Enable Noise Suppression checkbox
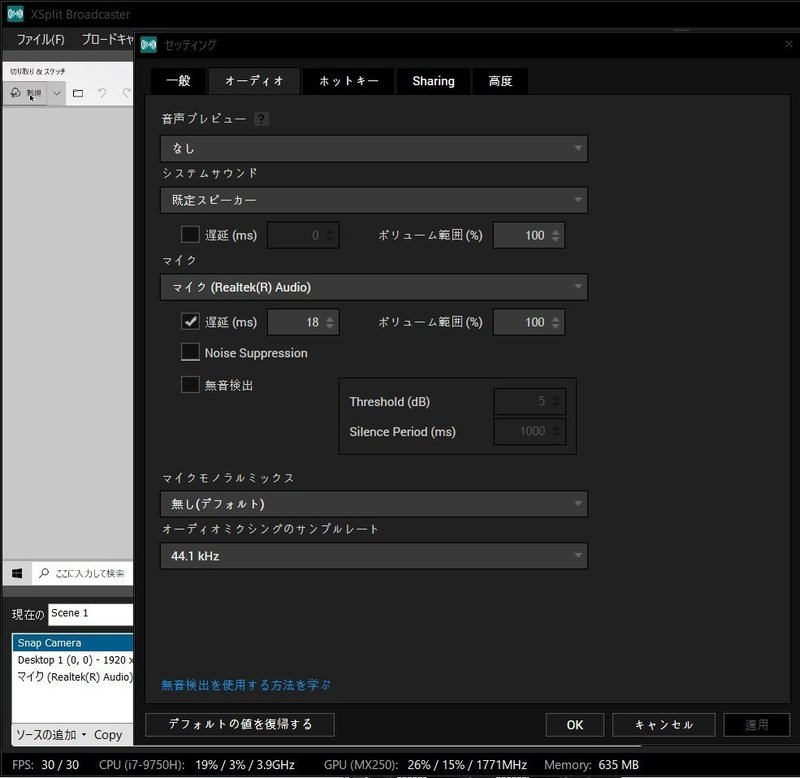The height and width of the screenshot is (778, 800). click(x=190, y=352)
